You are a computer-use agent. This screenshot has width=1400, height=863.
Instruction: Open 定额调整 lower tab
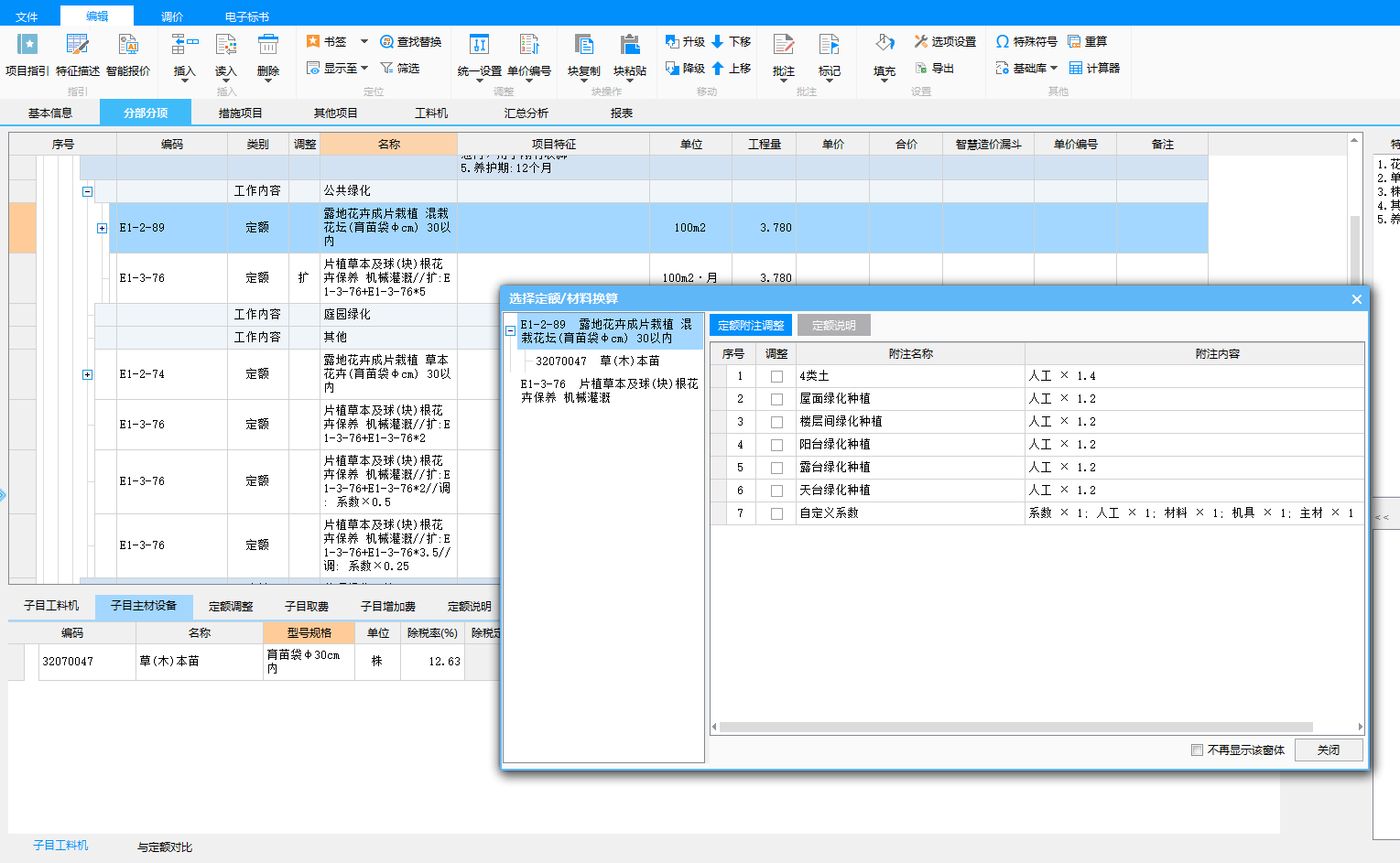tap(231, 606)
